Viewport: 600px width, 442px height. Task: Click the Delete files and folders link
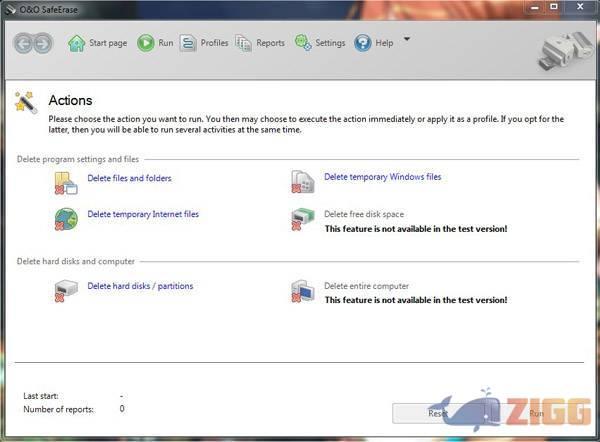click(129, 178)
